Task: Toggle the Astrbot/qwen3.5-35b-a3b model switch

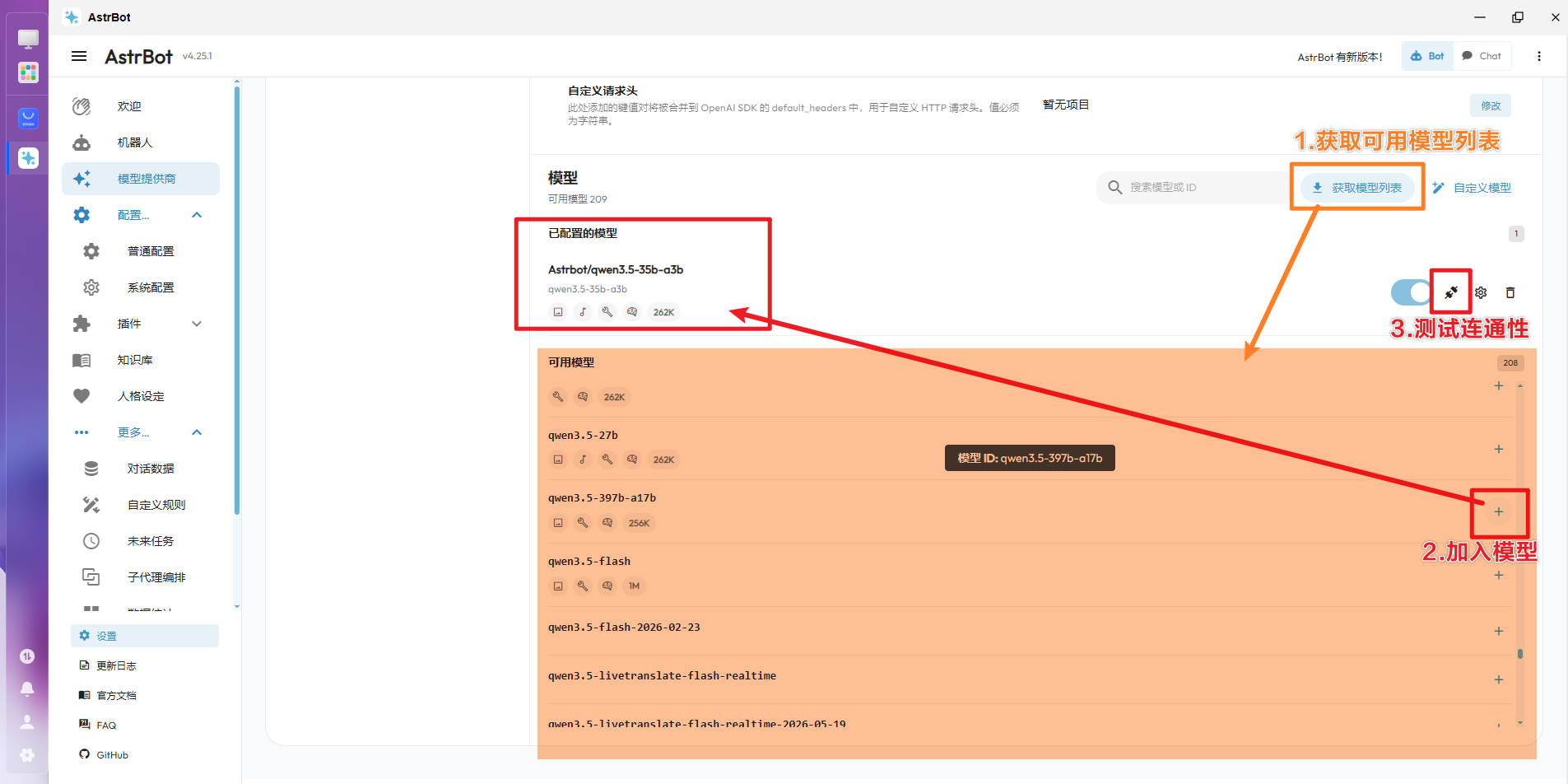Action: point(1411,292)
